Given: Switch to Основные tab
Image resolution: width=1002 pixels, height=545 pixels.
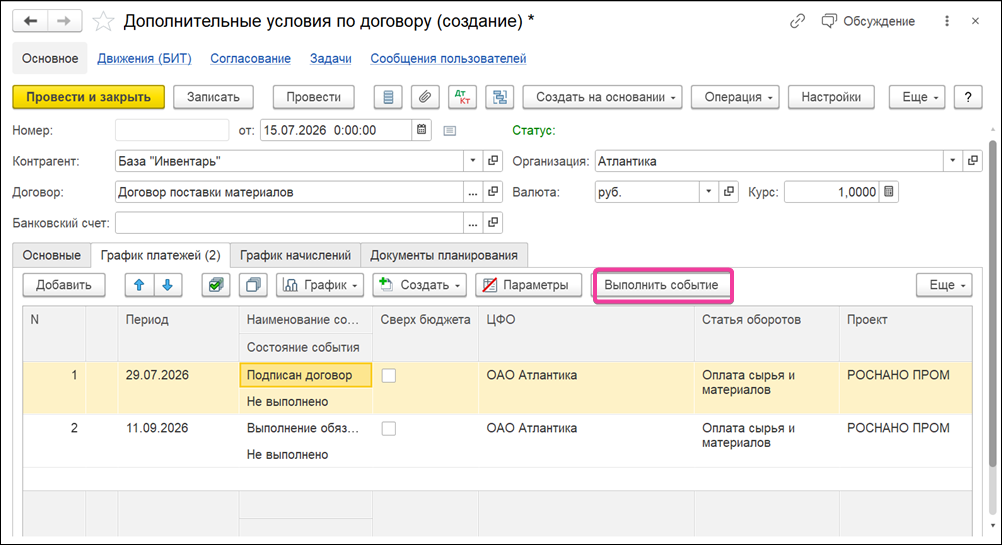Looking at the screenshot, I should 52,255.
